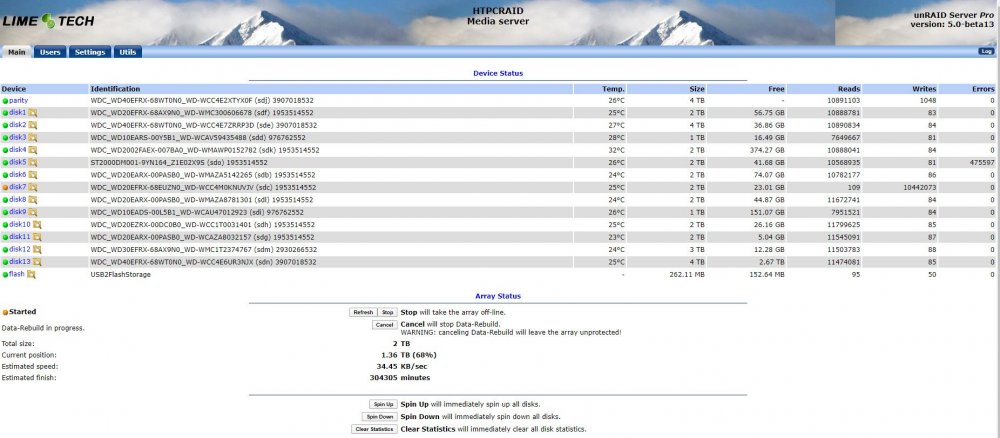Open the Log button at top right
This screenshot has width=1000, height=438.
pyautogui.click(x=986, y=51)
